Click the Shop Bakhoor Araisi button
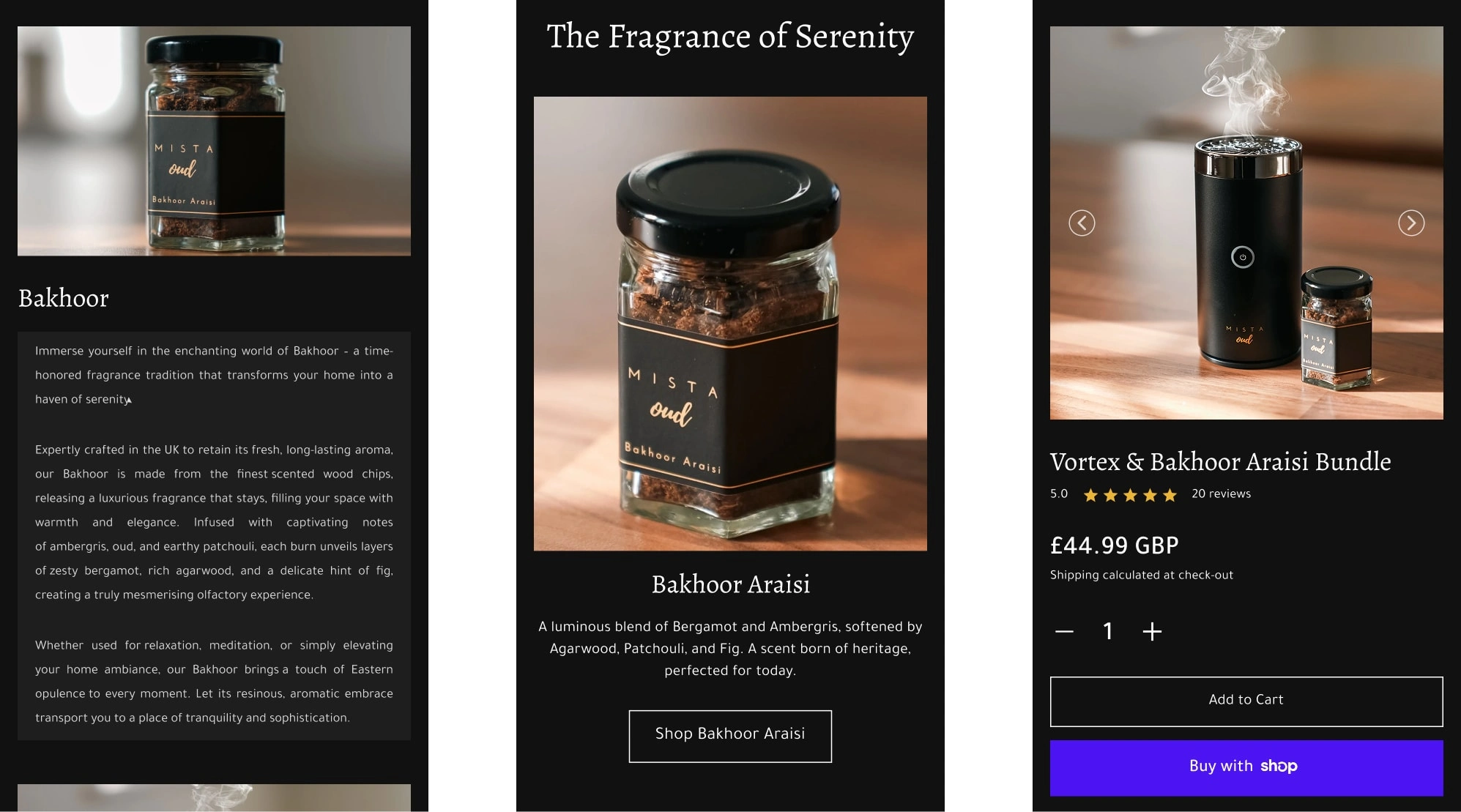This screenshot has width=1461, height=812. (730, 736)
